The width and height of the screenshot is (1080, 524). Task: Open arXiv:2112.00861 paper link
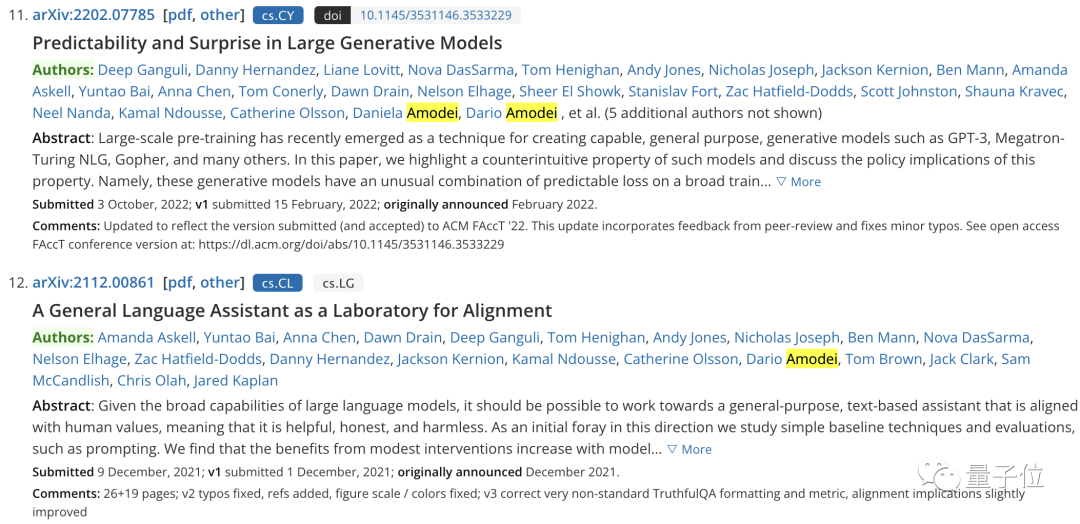tap(93, 282)
